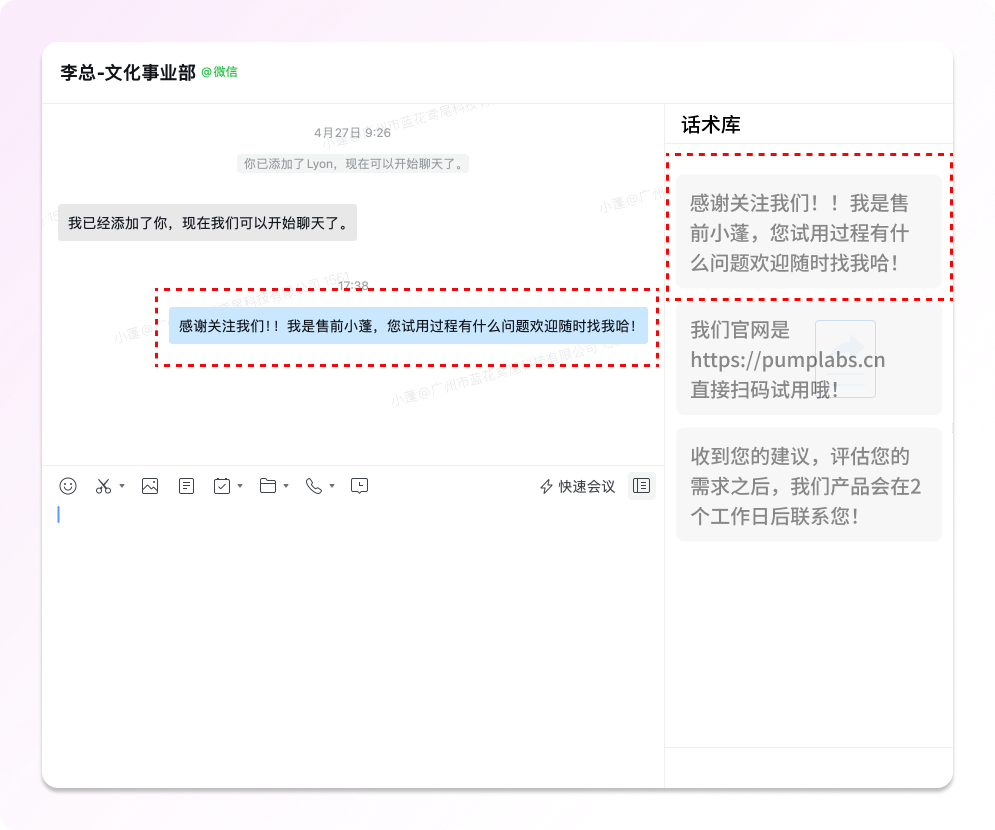995x830 pixels.
Task: Expand the task icon dropdown arrow
Action: click(x=240, y=486)
